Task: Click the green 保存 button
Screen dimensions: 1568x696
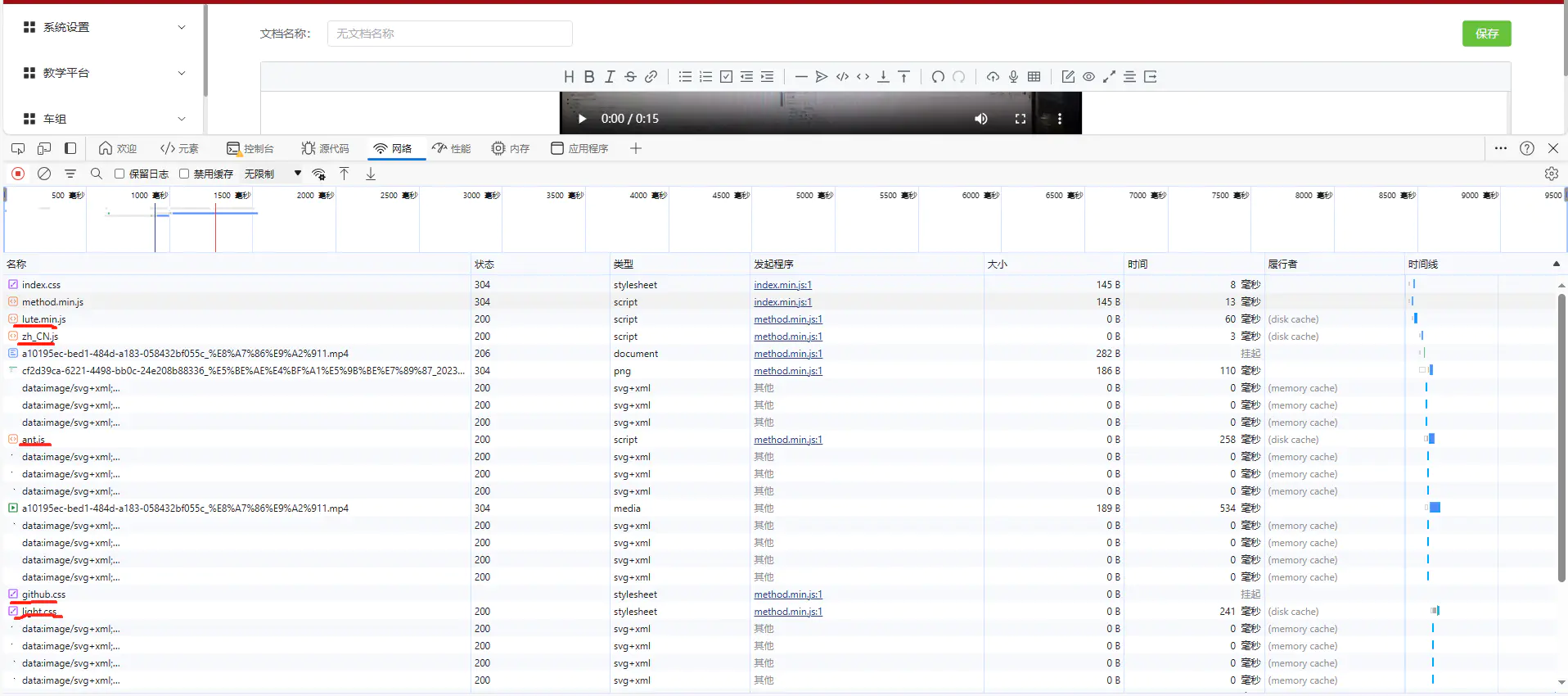Action: [1486, 34]
